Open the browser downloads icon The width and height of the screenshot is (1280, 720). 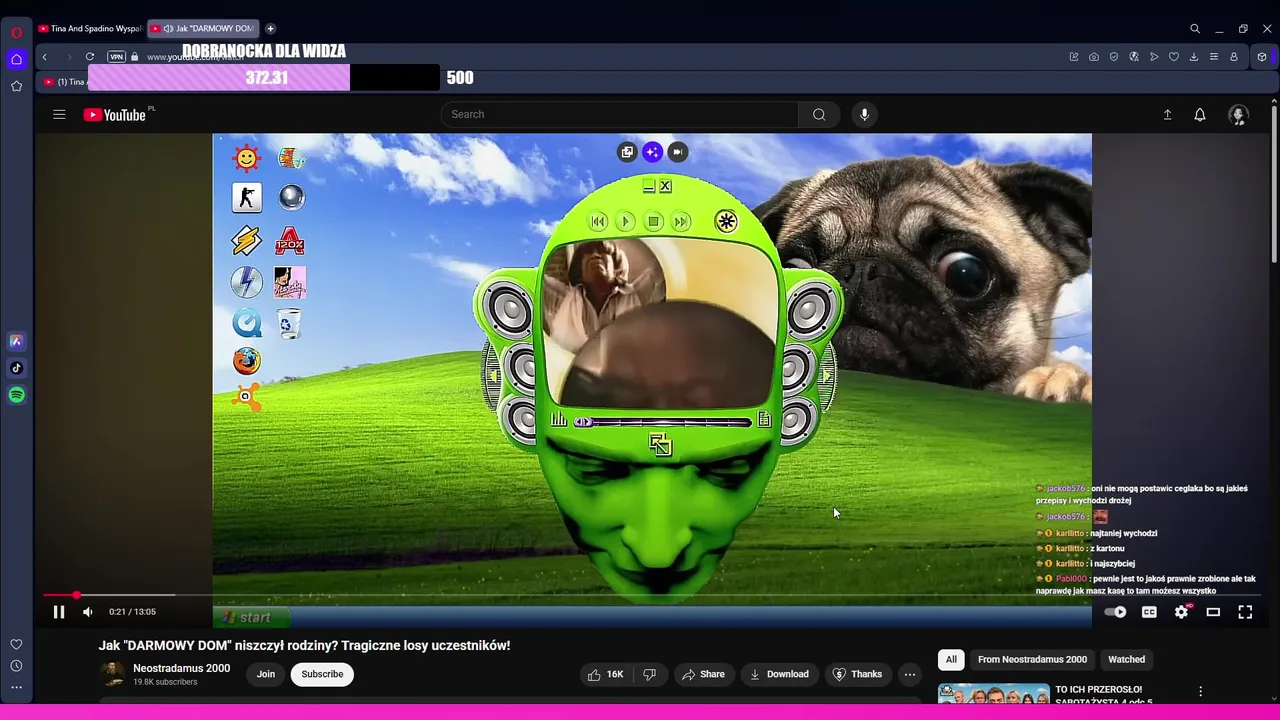point(1194,57)
